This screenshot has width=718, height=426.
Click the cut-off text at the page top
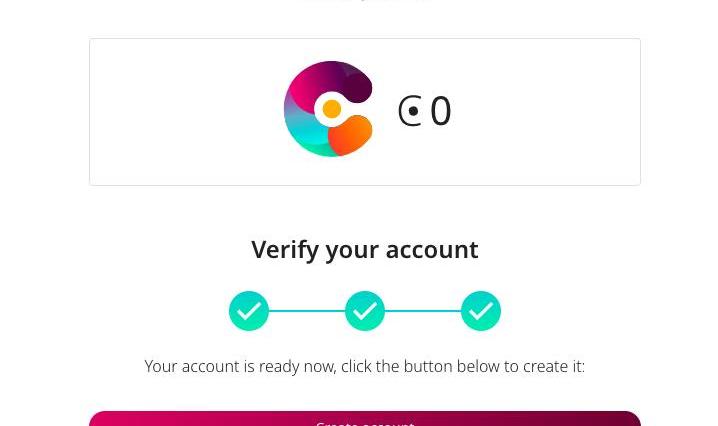365,2
